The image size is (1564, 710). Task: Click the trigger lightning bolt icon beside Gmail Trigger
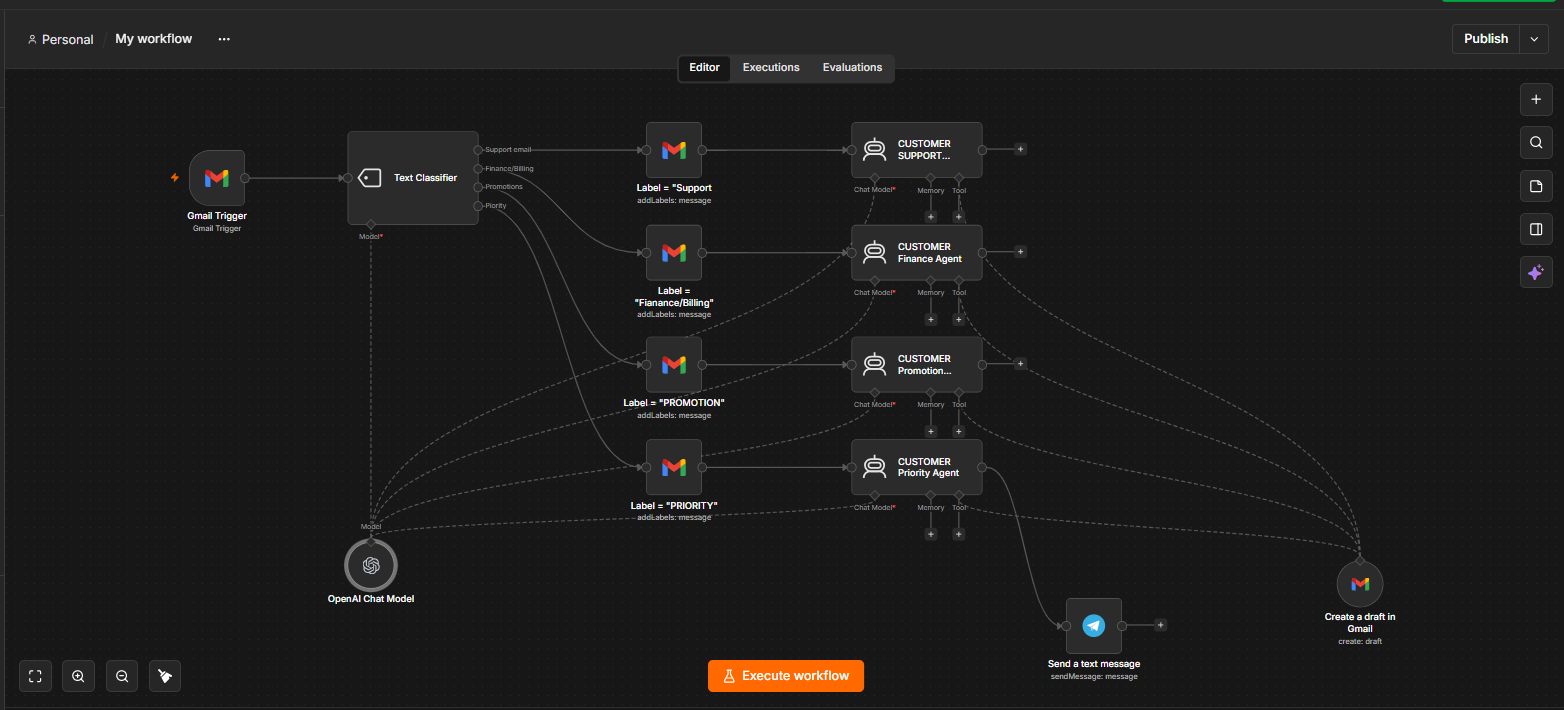tap(175, 178)
